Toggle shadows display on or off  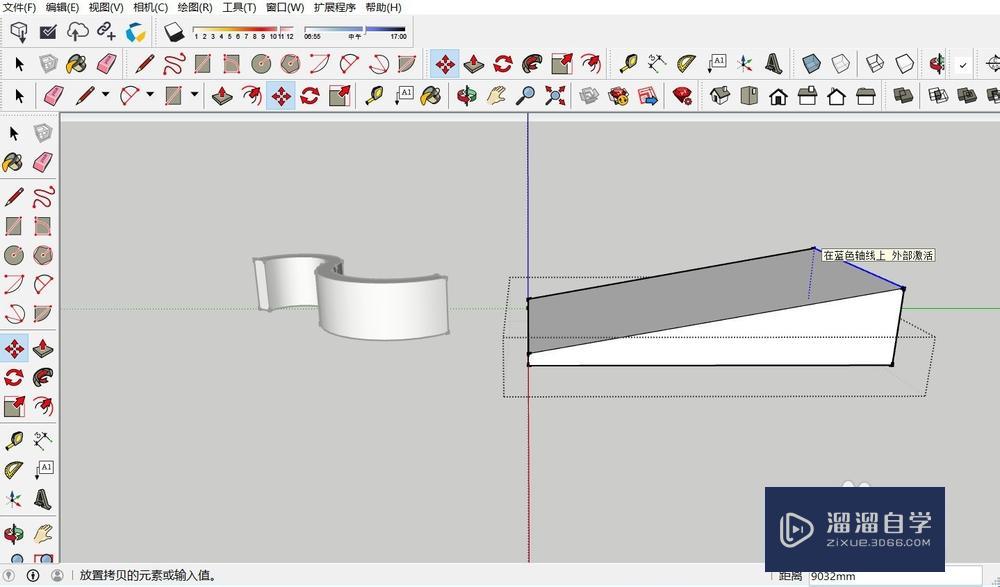[x=173, y=32]
